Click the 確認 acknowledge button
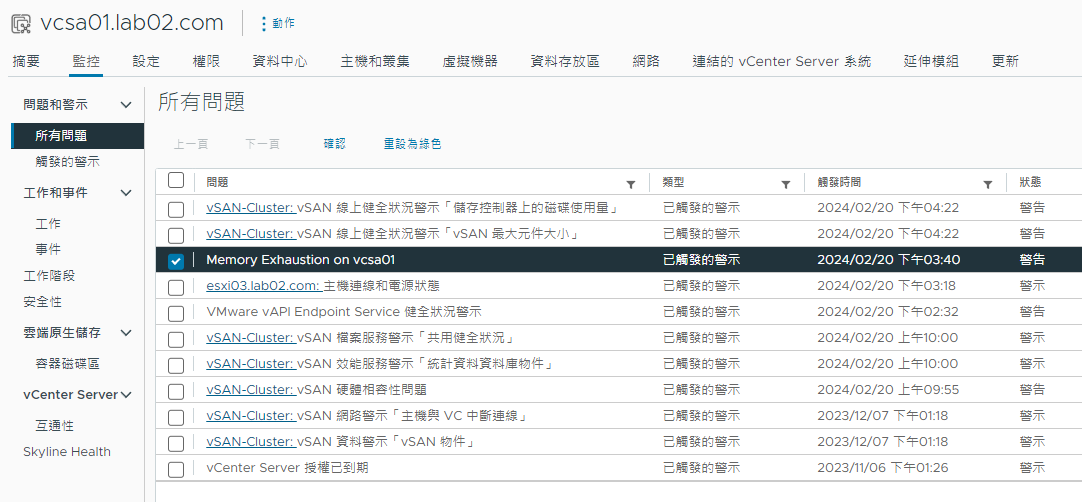1082x502 pixels. click(x=335, y=144)
